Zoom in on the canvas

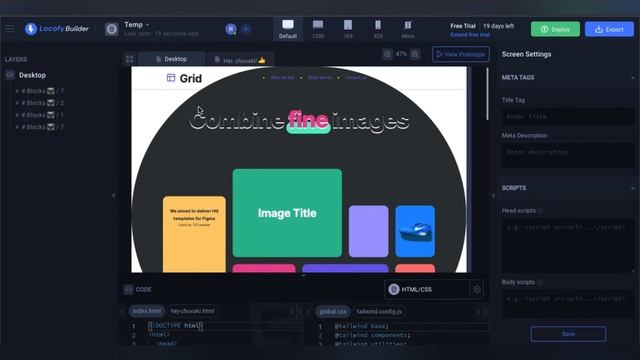[x=415, y=54]
